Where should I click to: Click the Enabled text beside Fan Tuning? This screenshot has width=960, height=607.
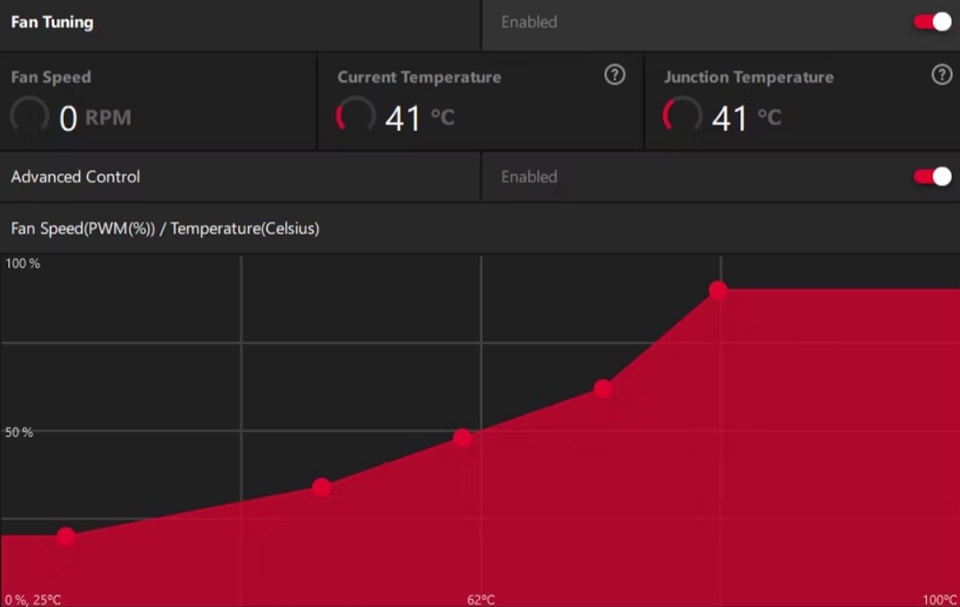pos(529,22)
